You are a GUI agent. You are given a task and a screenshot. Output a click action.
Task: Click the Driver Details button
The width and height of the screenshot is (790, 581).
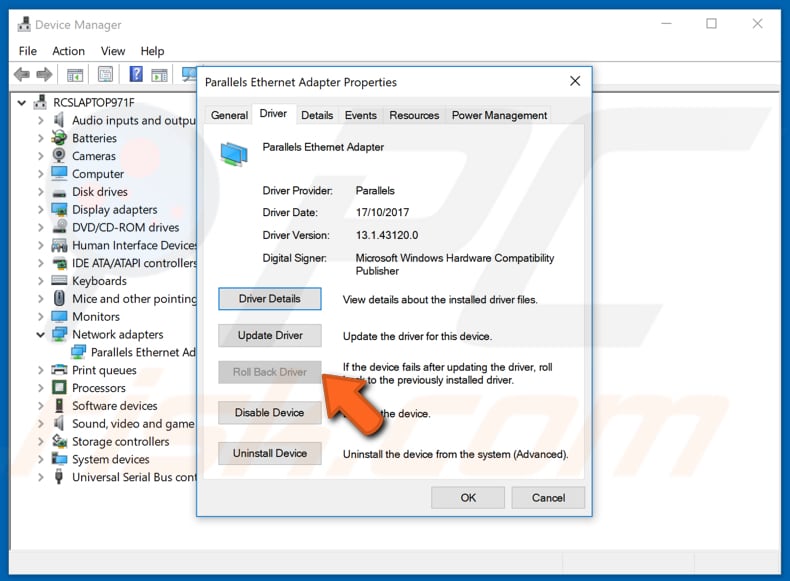tap(270, 299)
